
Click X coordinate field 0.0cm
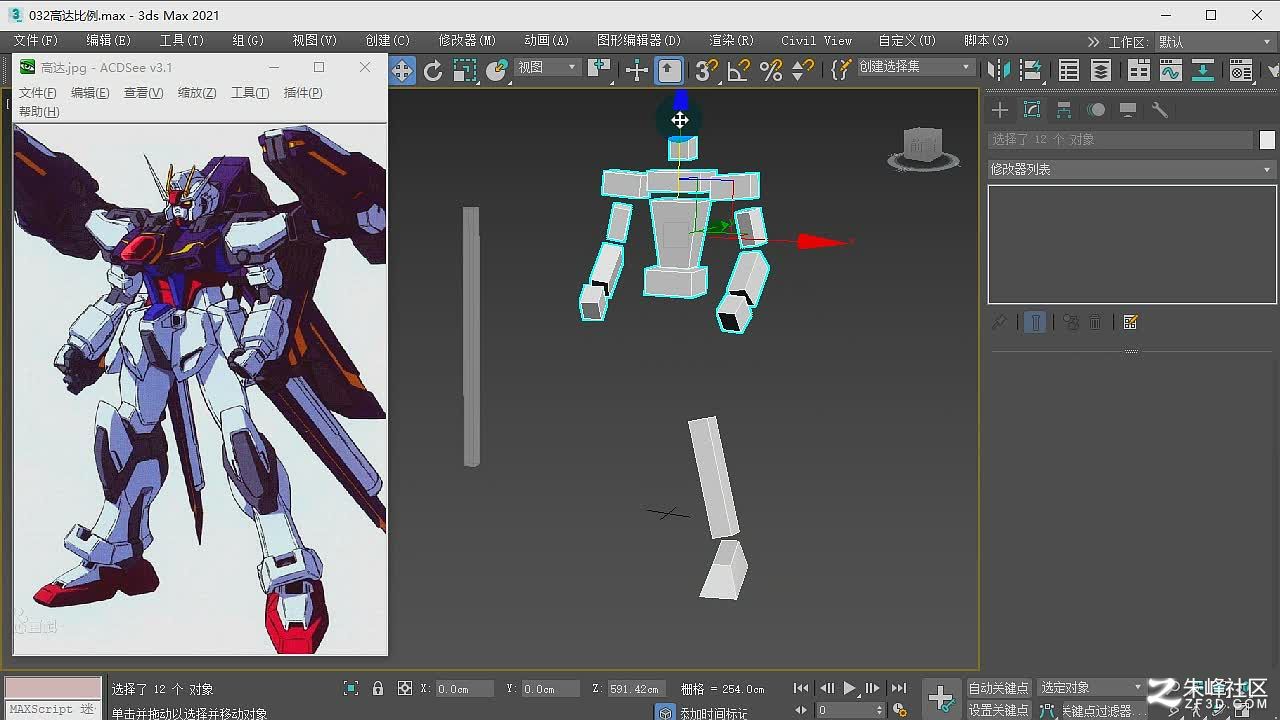point(465,689)
